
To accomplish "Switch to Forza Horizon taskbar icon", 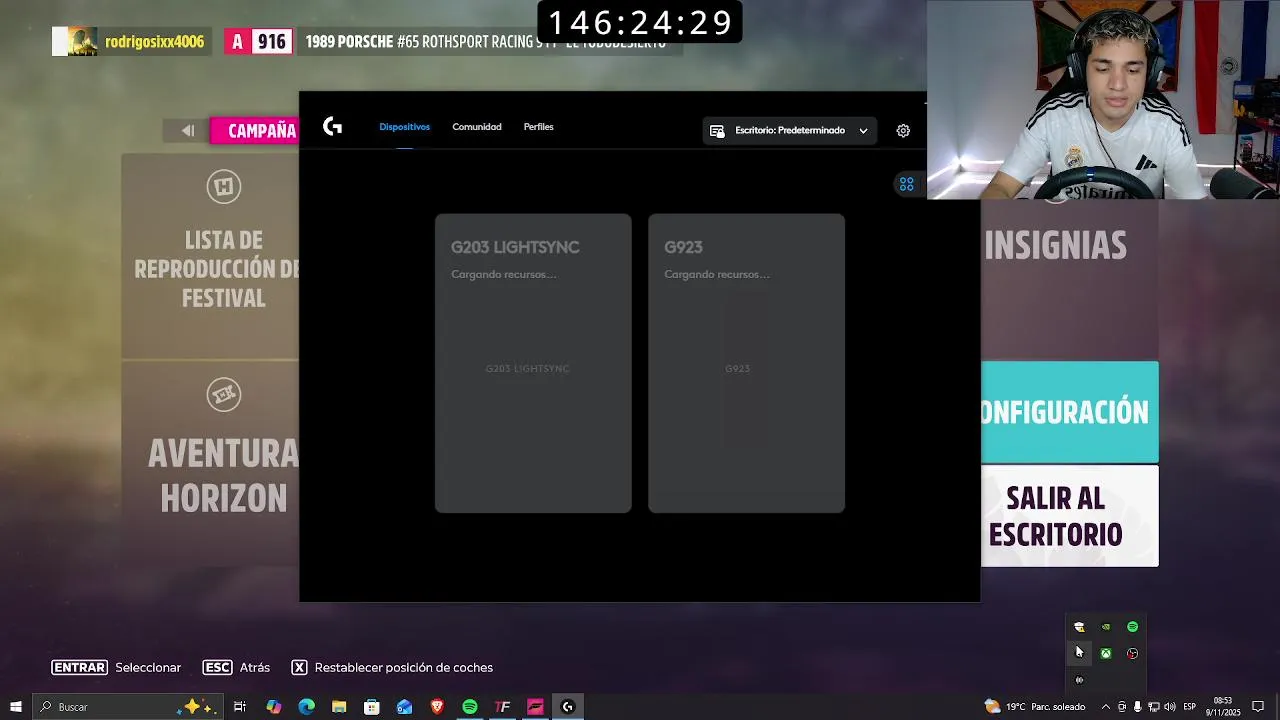I will (x=535, y=707).
